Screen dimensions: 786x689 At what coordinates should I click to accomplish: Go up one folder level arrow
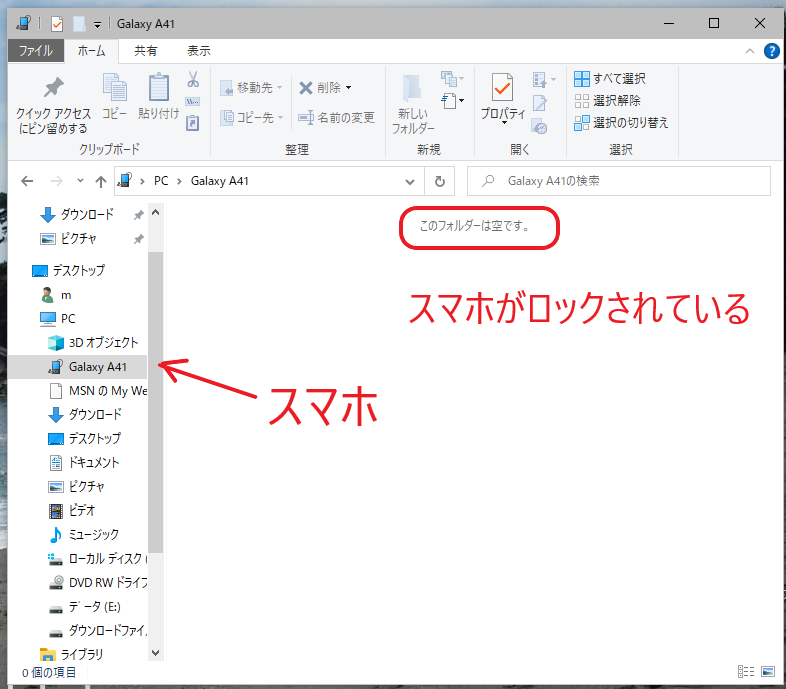101,181
